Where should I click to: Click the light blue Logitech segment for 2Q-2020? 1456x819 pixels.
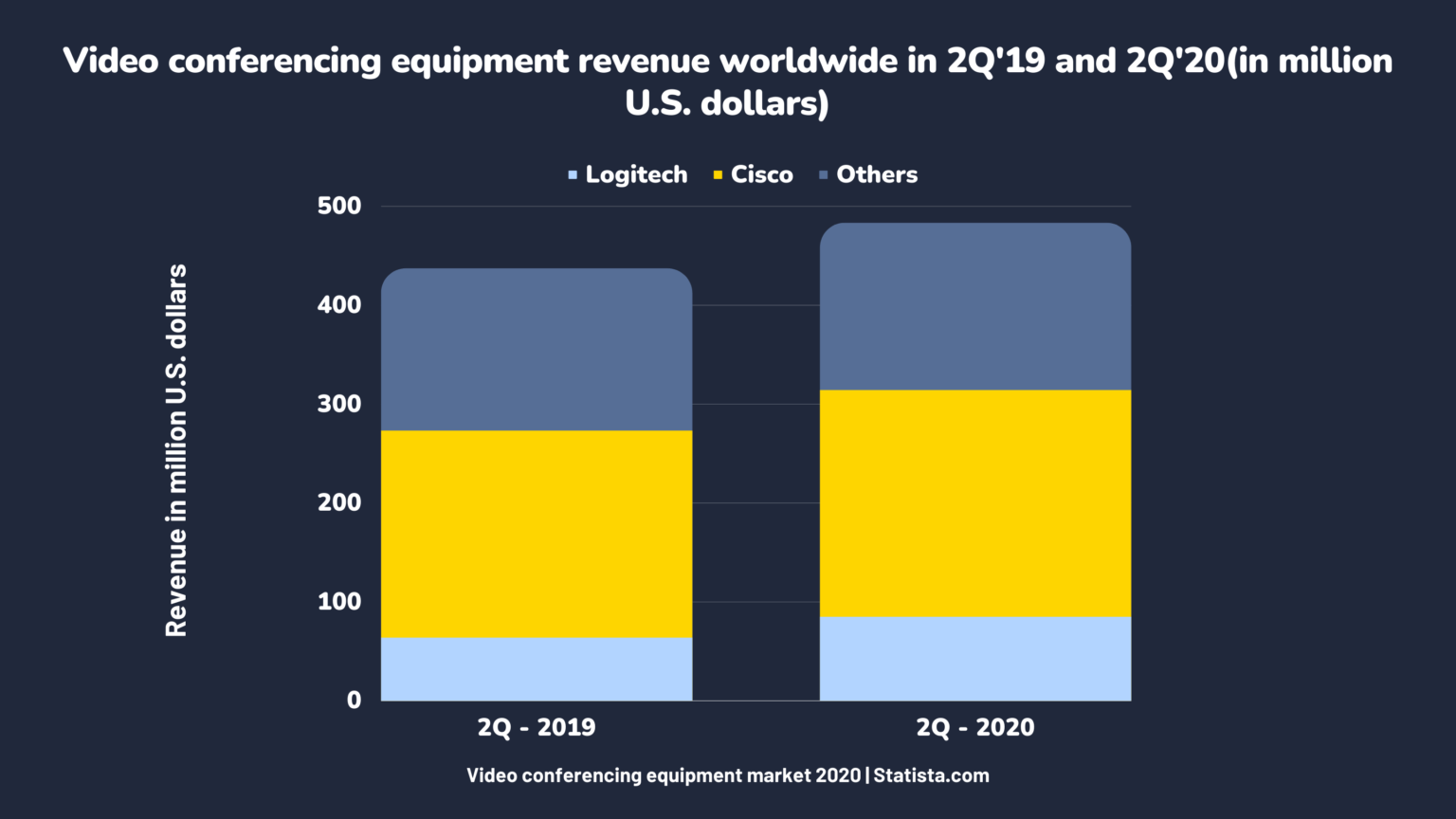click(x=974, y=659)
